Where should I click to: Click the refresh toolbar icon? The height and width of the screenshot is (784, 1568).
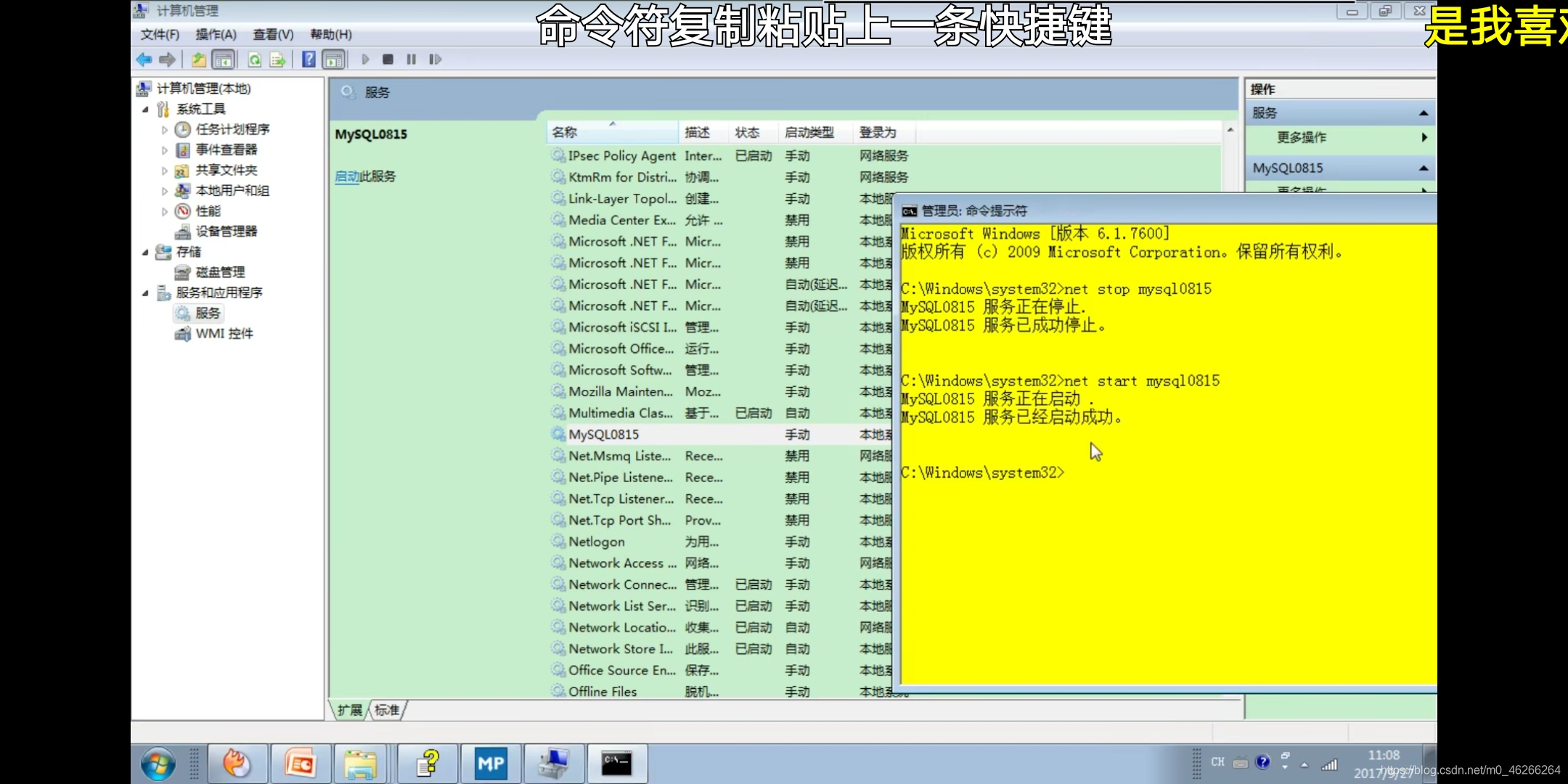coord(255,60)
